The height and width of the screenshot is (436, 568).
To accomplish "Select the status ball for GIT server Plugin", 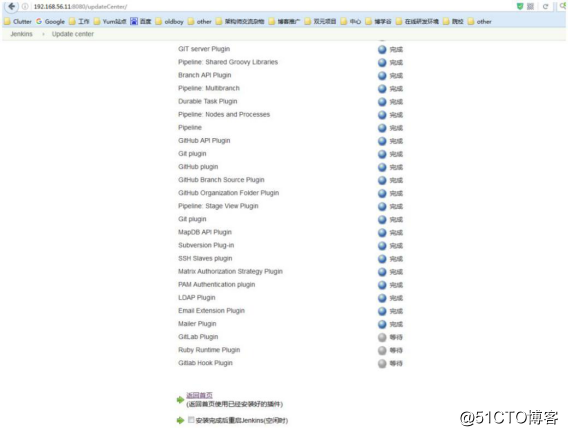I will coord(382,49).
